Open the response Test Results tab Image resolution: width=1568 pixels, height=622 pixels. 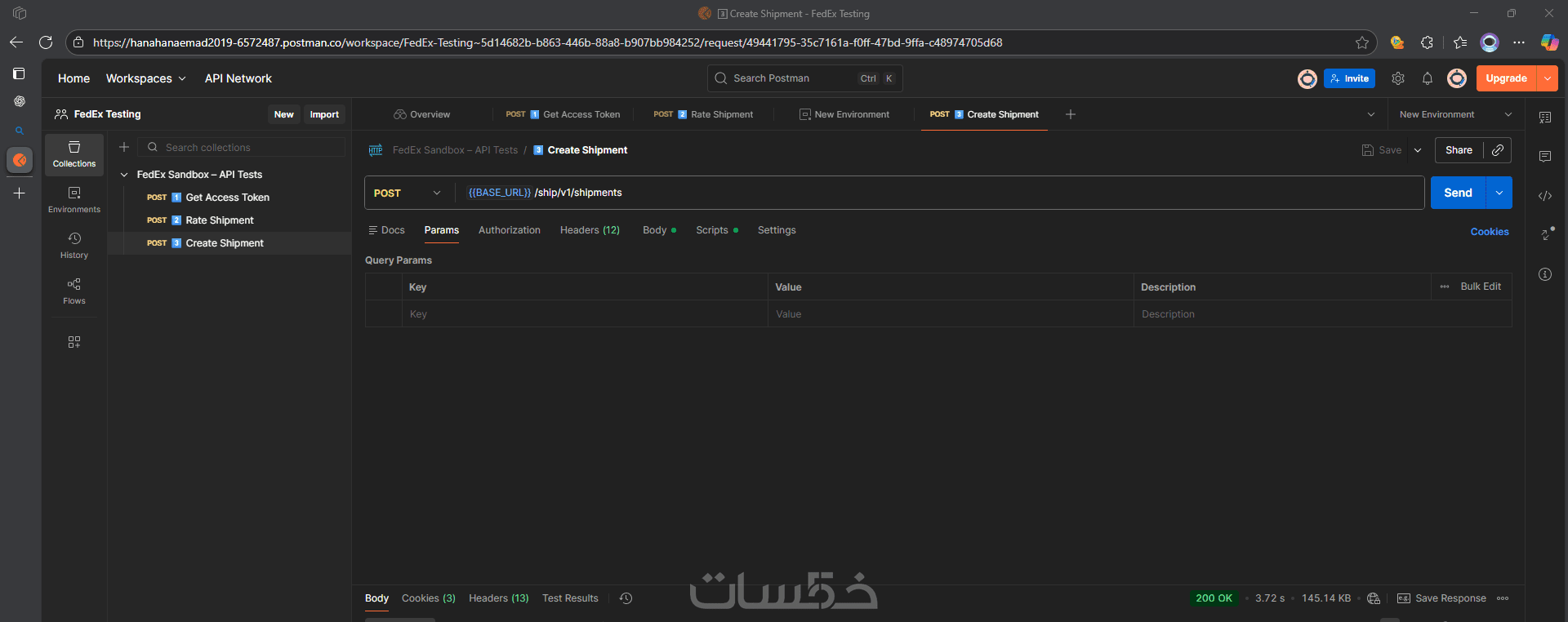click(x=570, y=598)
